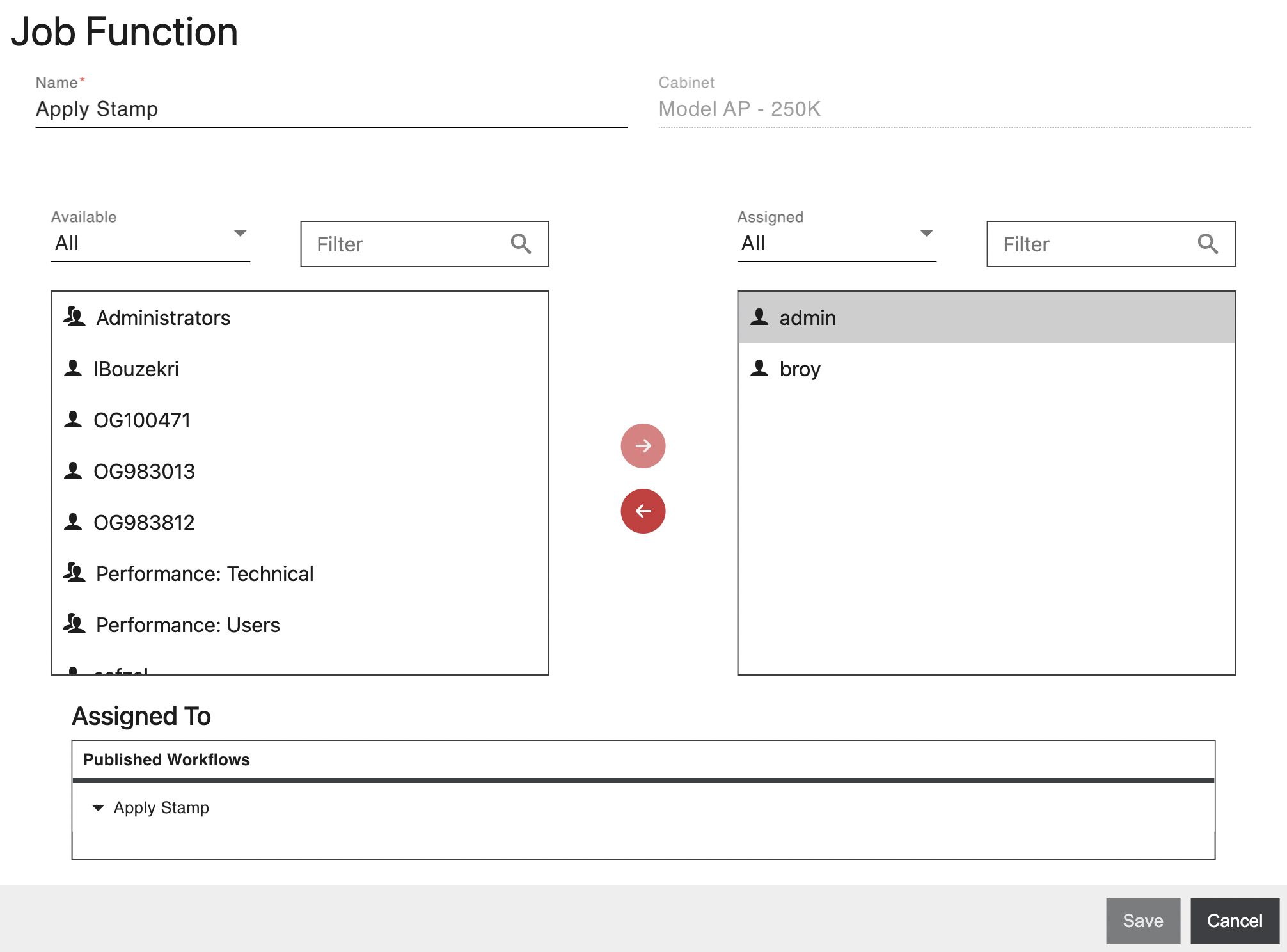The height and width of the screenshot is (952, 1287).
Task: Click group icon beside Administrators
Action: [x=74, y=317]
